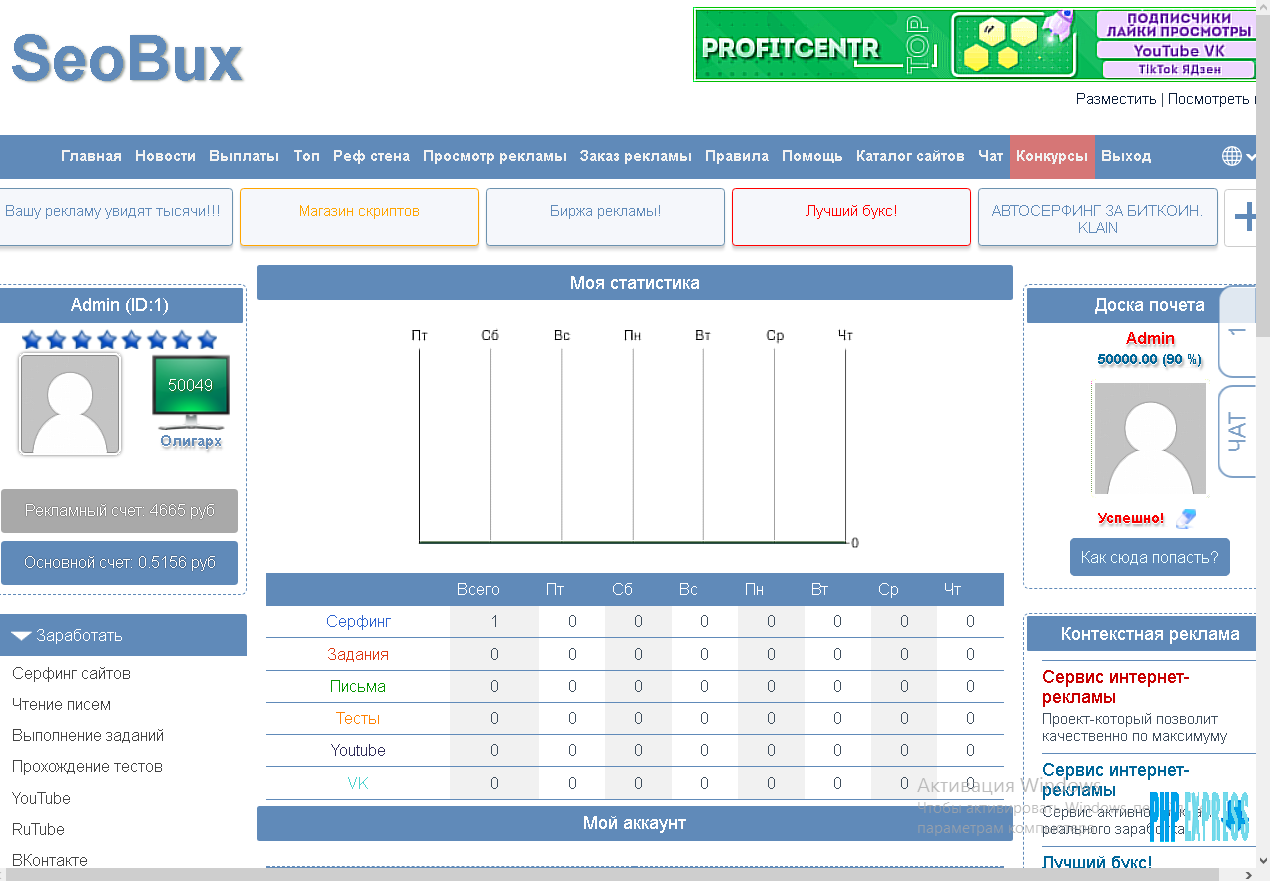Open the vertical "ЧАТ" side tab
The height and width of the screenshot is (881, 1270).
click(x=1238, y=431)
